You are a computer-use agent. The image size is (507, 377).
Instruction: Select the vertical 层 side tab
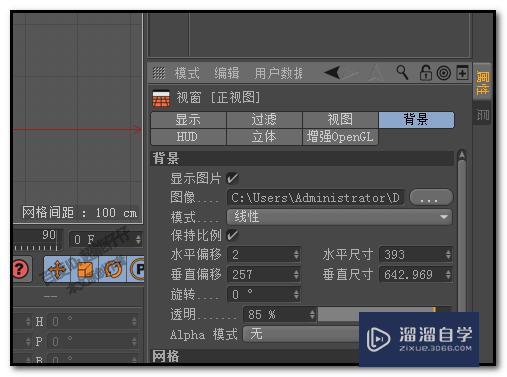(x=482, y=115)
